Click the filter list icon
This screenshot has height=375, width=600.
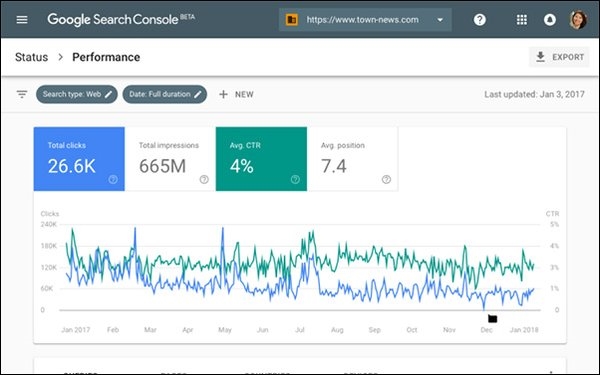coord(22,94)
